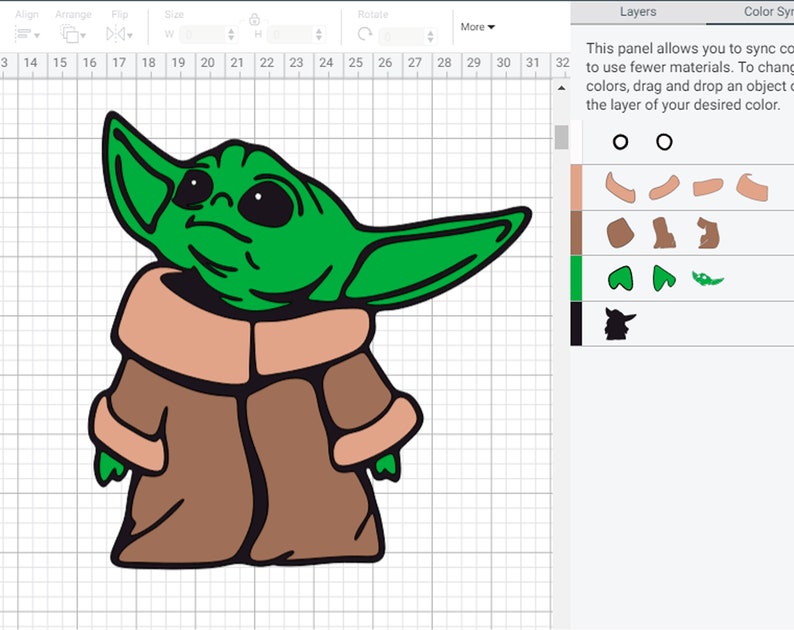Click the Rotate circular arrow icon
This screenshot has width=794, height=630.
coord(365,35)
